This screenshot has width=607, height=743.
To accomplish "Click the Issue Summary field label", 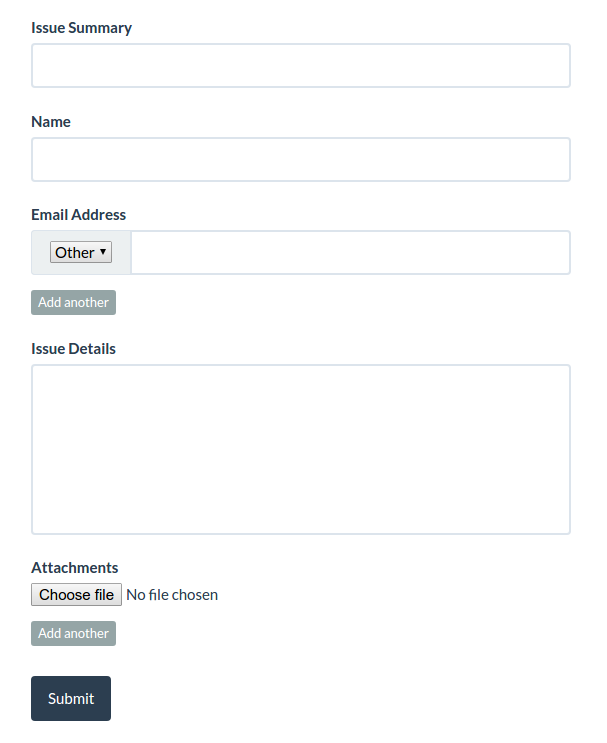I will 82,28.
